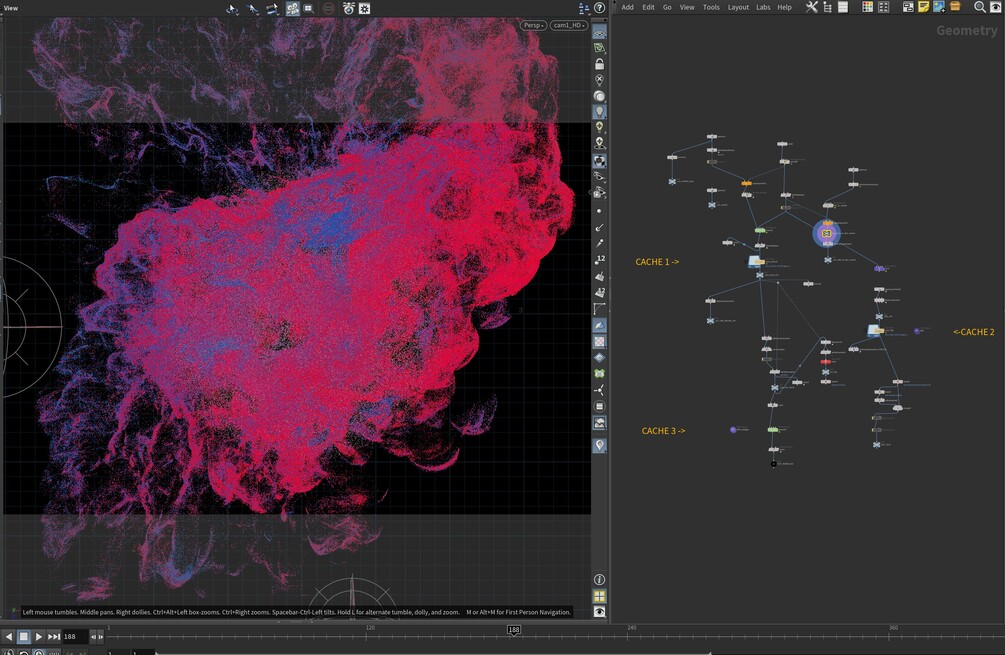Open the viewport layout options dropdown icon
Screen dimensions: 1005x655
point(583,8)
